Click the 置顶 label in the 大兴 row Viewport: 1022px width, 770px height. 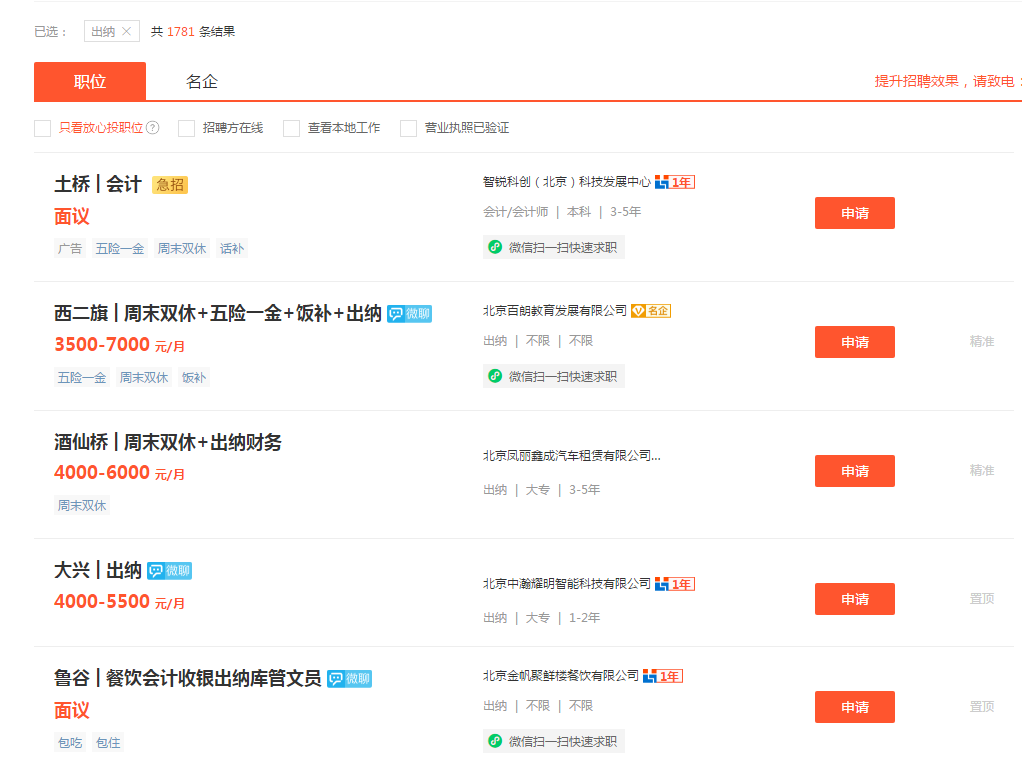[x=982, y=599]
